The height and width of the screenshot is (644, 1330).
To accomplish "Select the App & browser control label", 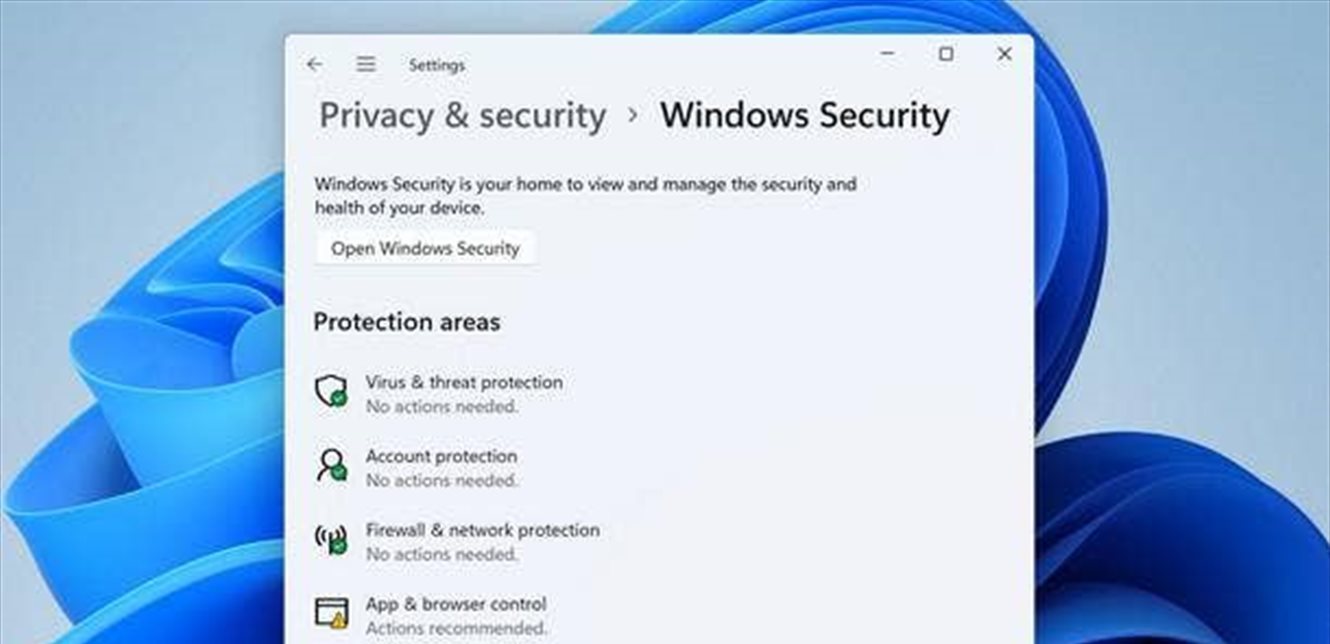I will 456,604.
